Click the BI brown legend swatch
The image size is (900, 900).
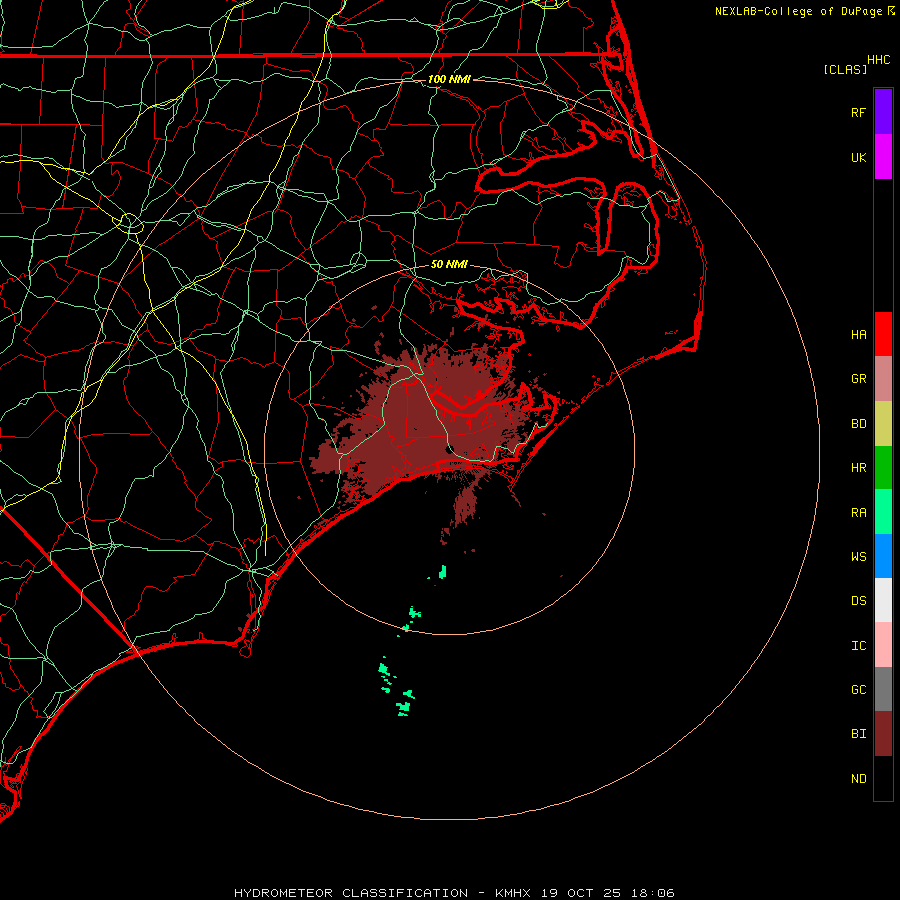click(x=883, y=734)
